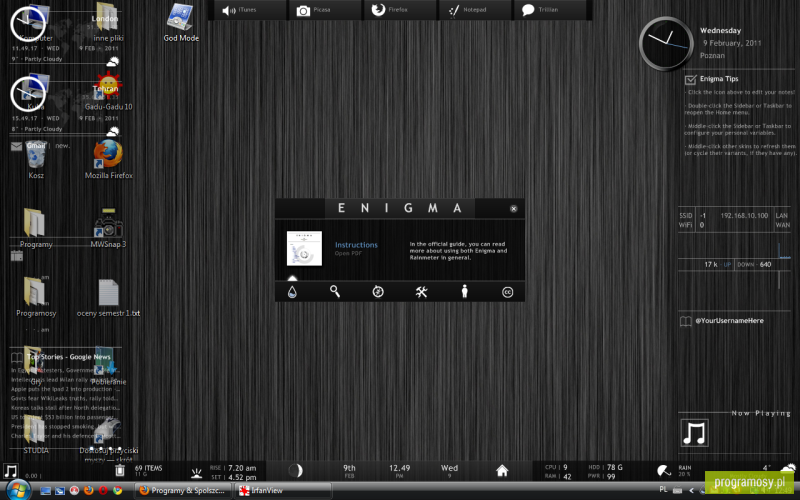Open news item 'Govts fear WikiLeaks truths'

pyautogui.click(x=65, y=398)
